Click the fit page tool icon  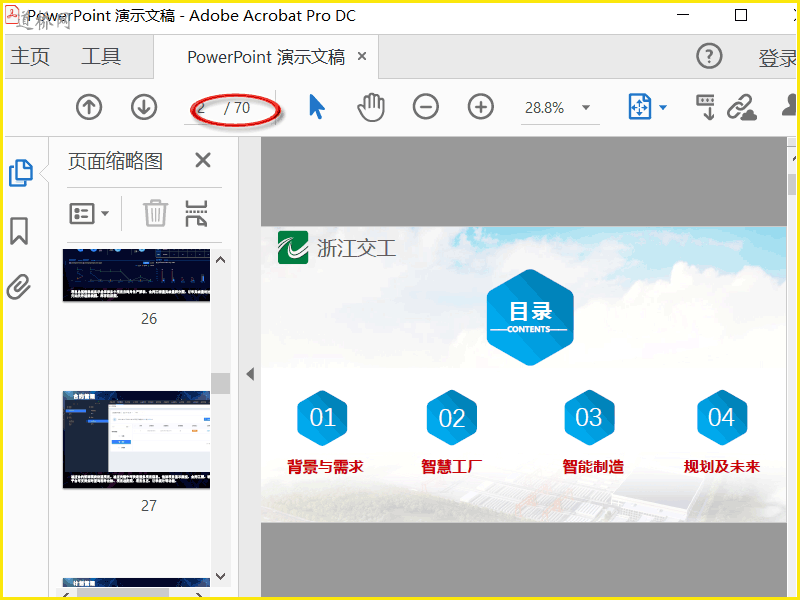(640, 107)
